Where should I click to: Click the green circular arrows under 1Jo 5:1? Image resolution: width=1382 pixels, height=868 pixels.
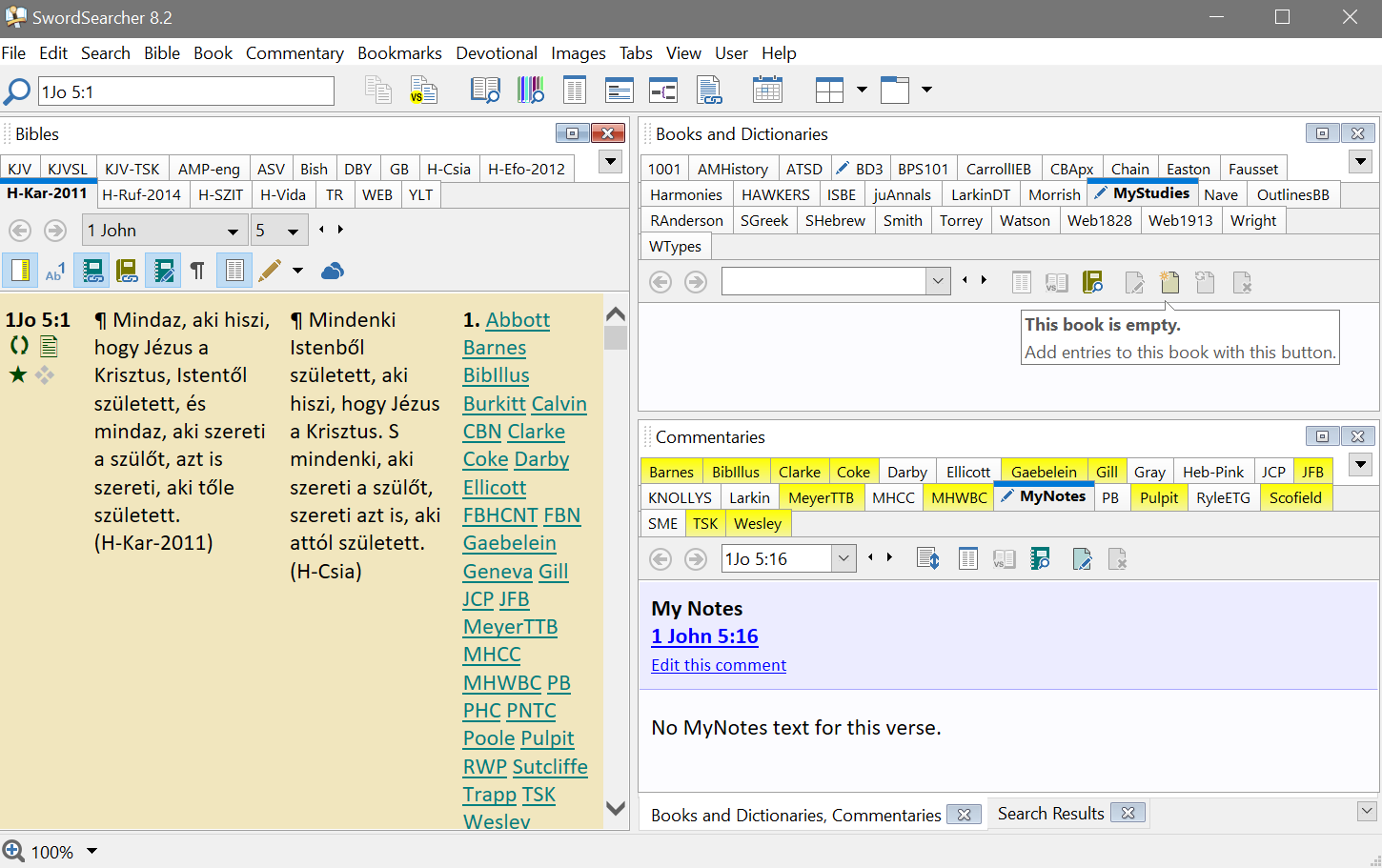19,346
